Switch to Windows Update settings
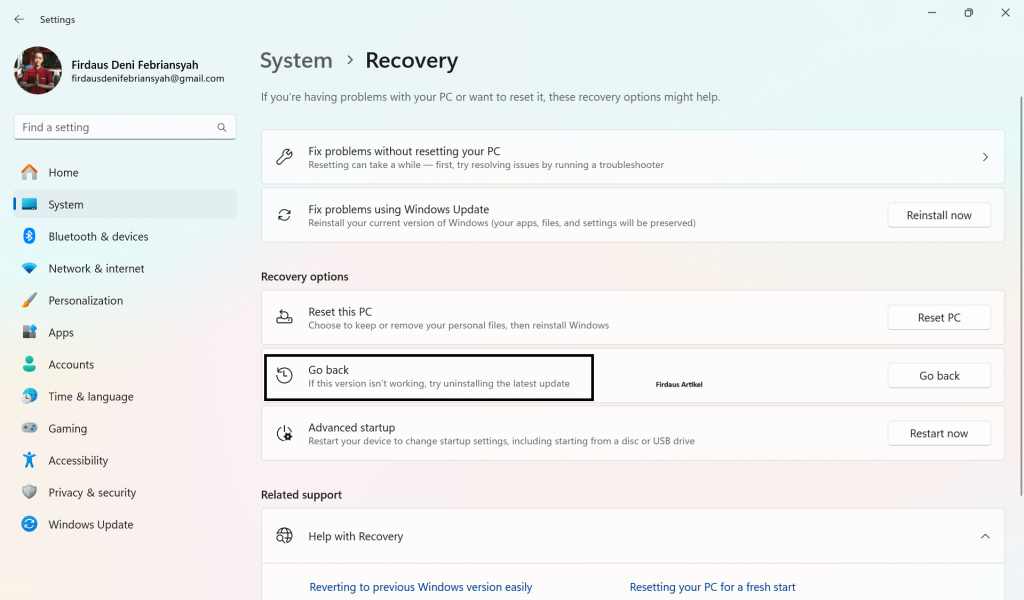Screen dimensions: 1024x600 point(90,524)
